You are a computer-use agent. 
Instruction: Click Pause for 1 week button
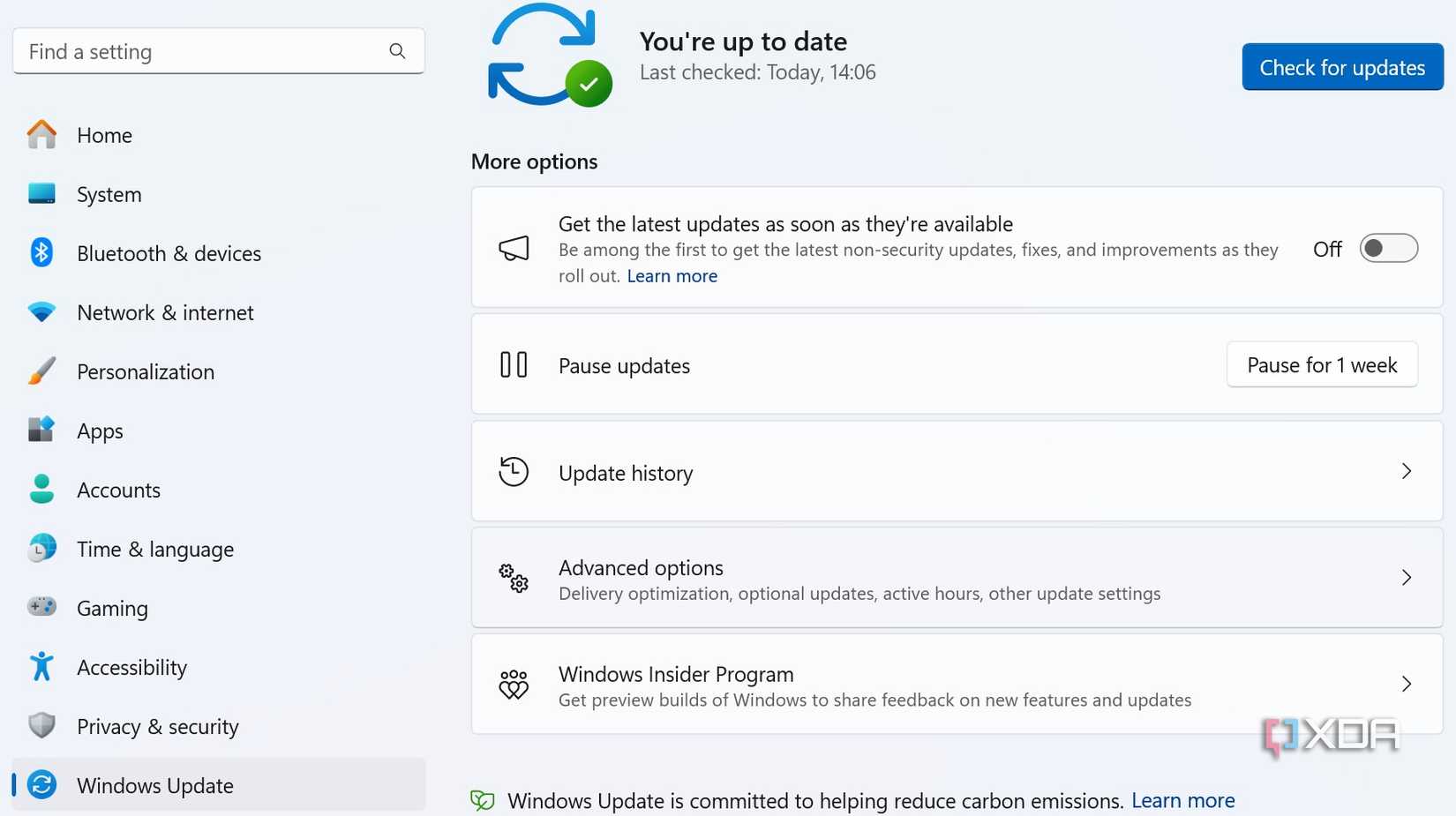click(1322, 364)
